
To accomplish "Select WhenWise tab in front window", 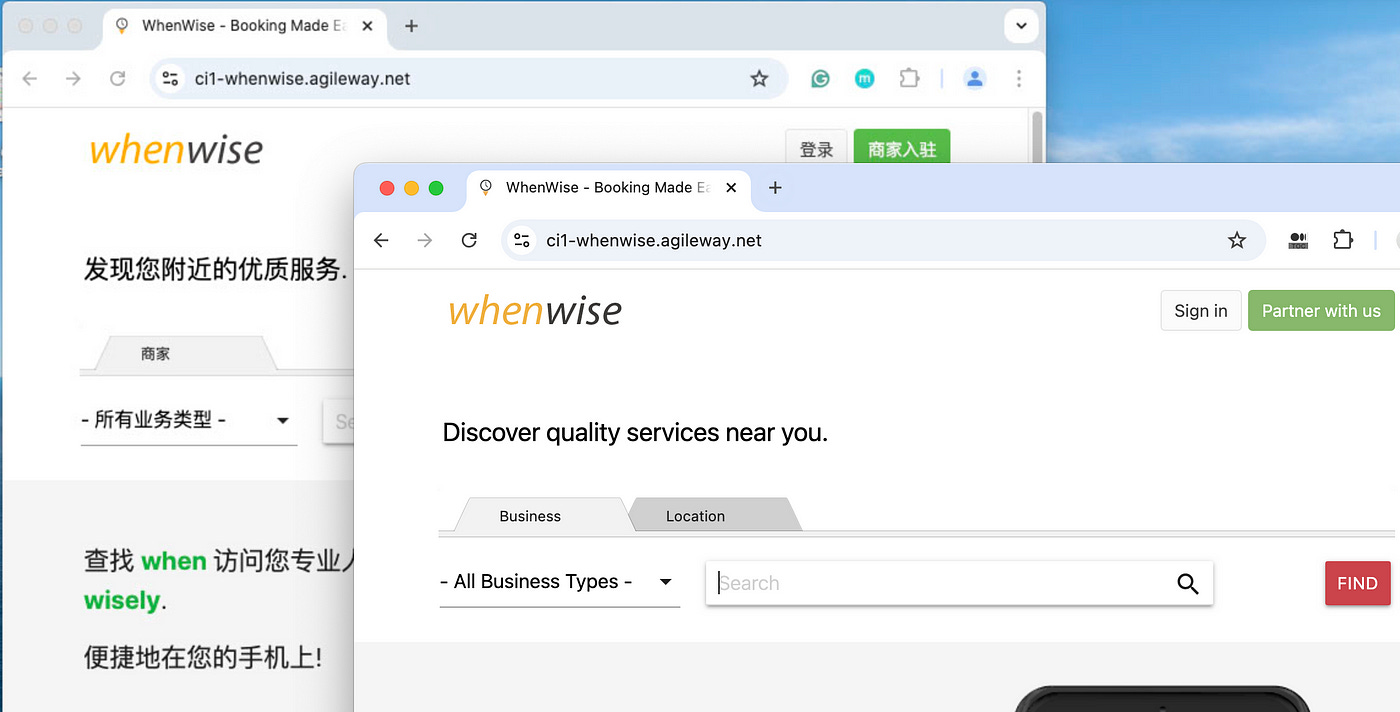I will [x=608, y=187].
